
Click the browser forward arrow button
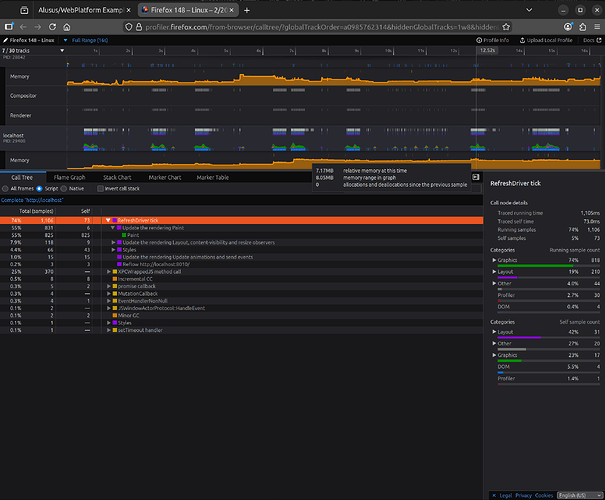[37, 26]
